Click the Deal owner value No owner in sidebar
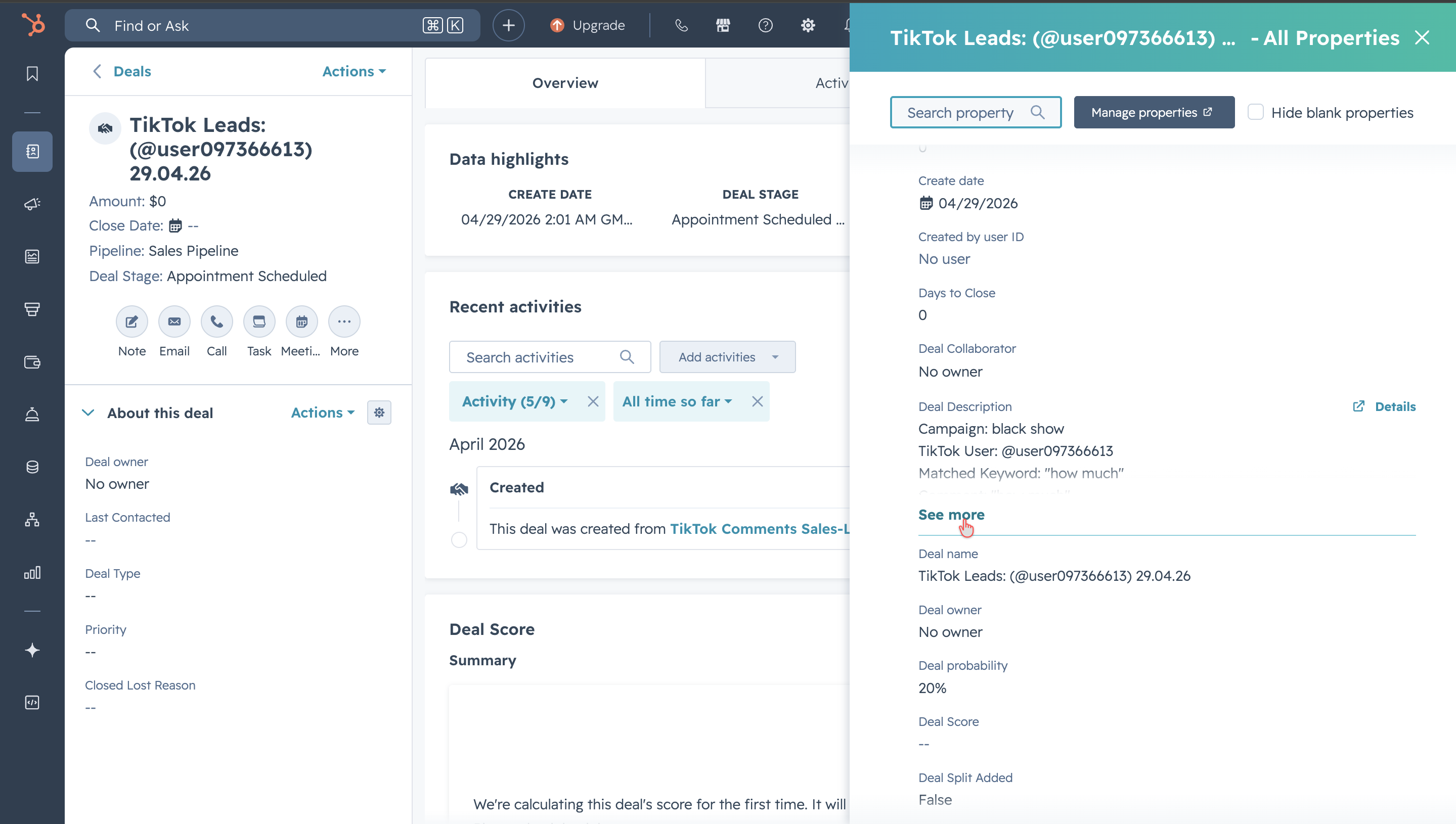Screen dimensions: 1456x824 117,484
